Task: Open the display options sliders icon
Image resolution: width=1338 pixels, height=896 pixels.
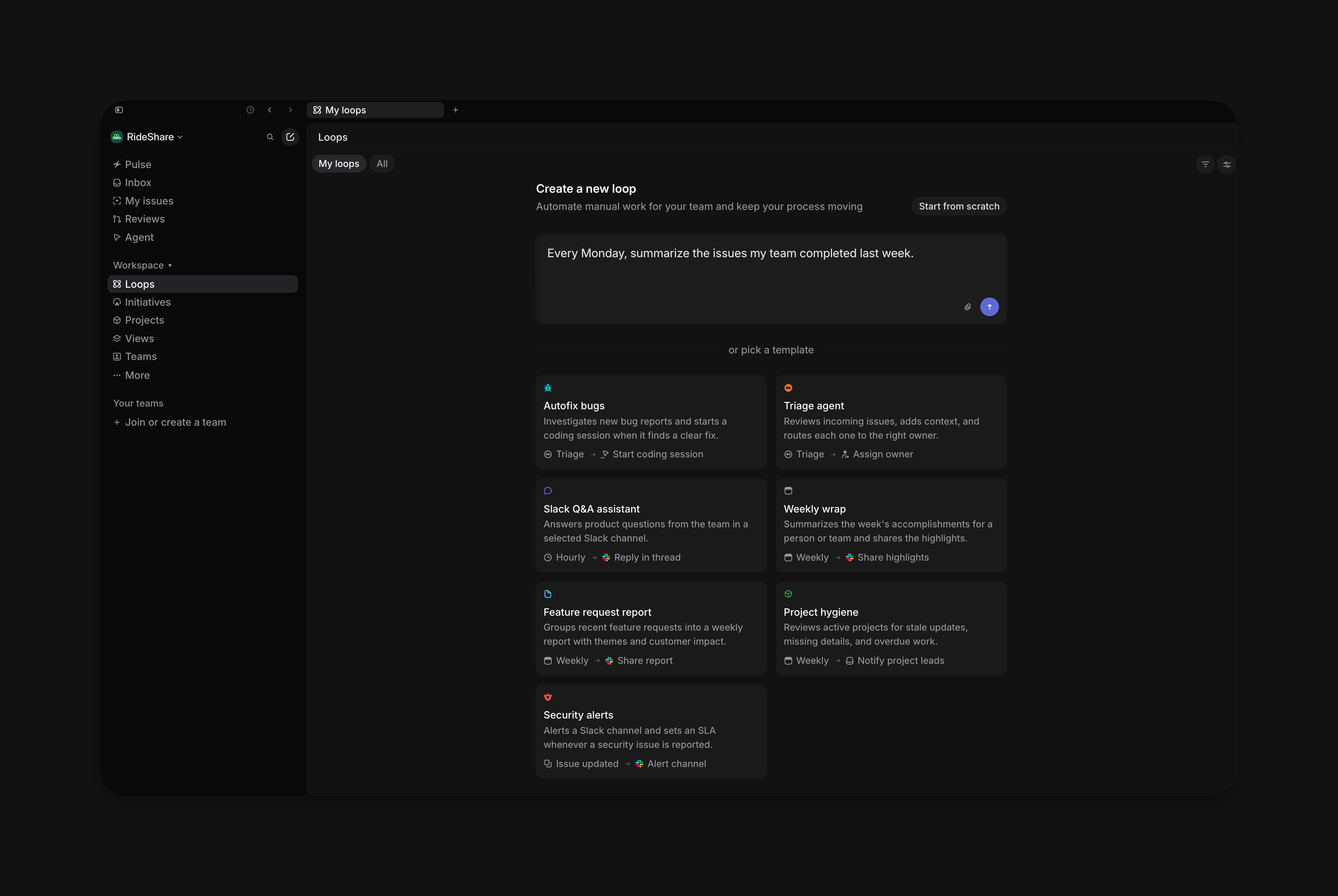Action: pos(1227,165)
